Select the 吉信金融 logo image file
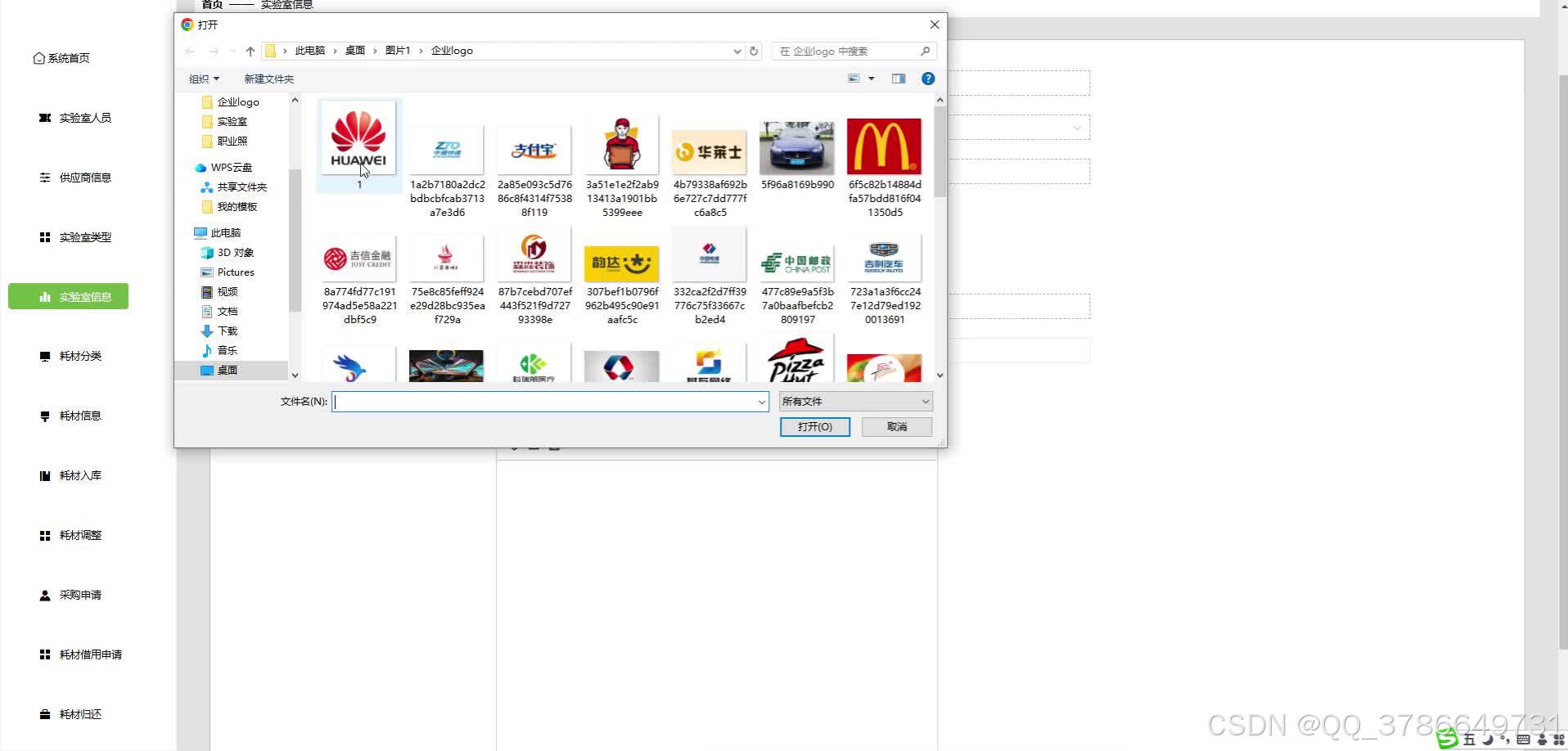 [359, 259]
